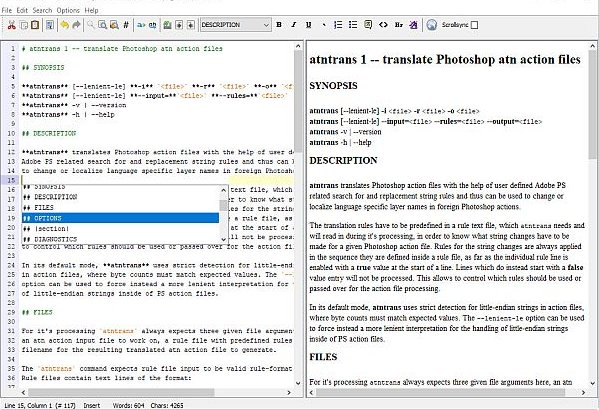Image resolution: width=599 pixels, height=410 pixels.
Task: Select '## OPTIONS' in autocomplete list
Action: click(120, 218)
